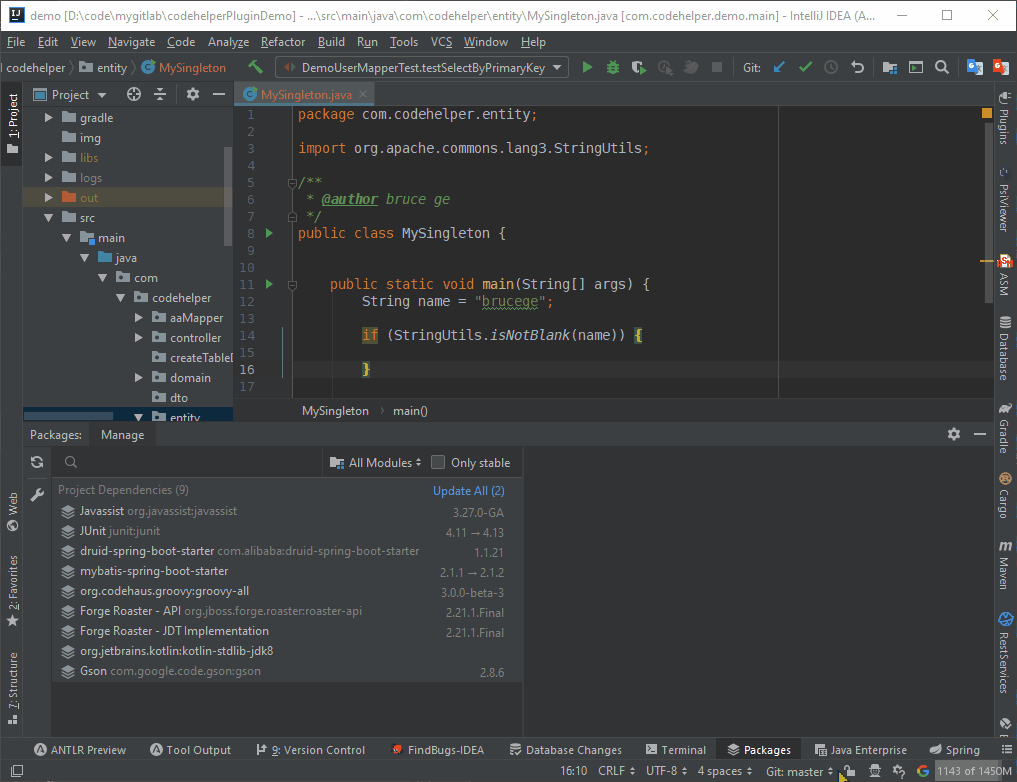Open the wrench settings in Packages
The height and width of the screenshot is (782, 1017).
[x=37, y=495]
